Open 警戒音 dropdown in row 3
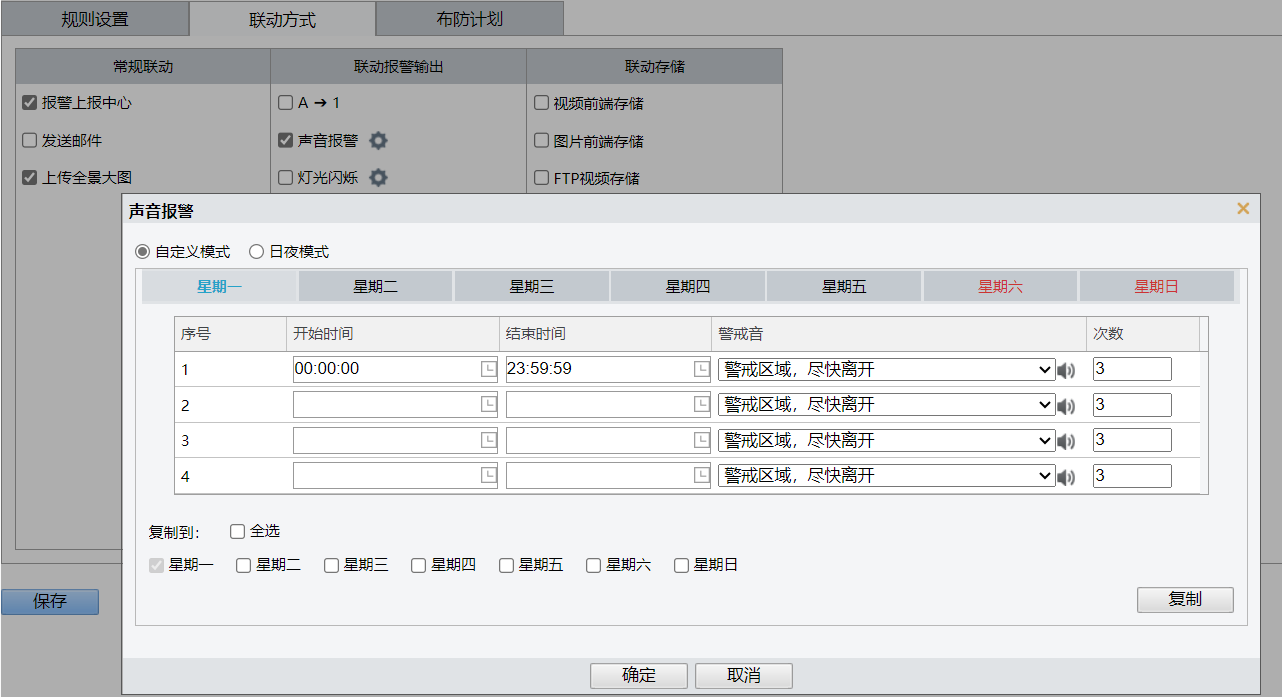This screenshot has height=697, width=1282. [886, 441]
